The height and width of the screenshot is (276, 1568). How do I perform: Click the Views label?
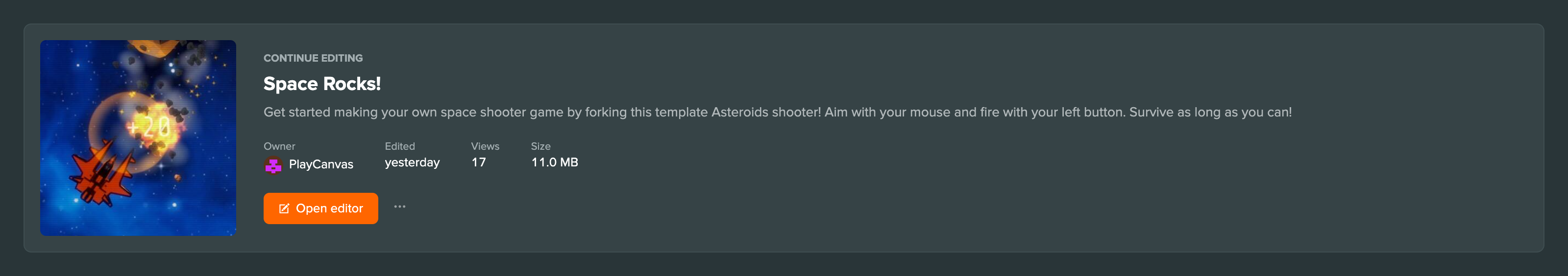click(x=485, y=146)
